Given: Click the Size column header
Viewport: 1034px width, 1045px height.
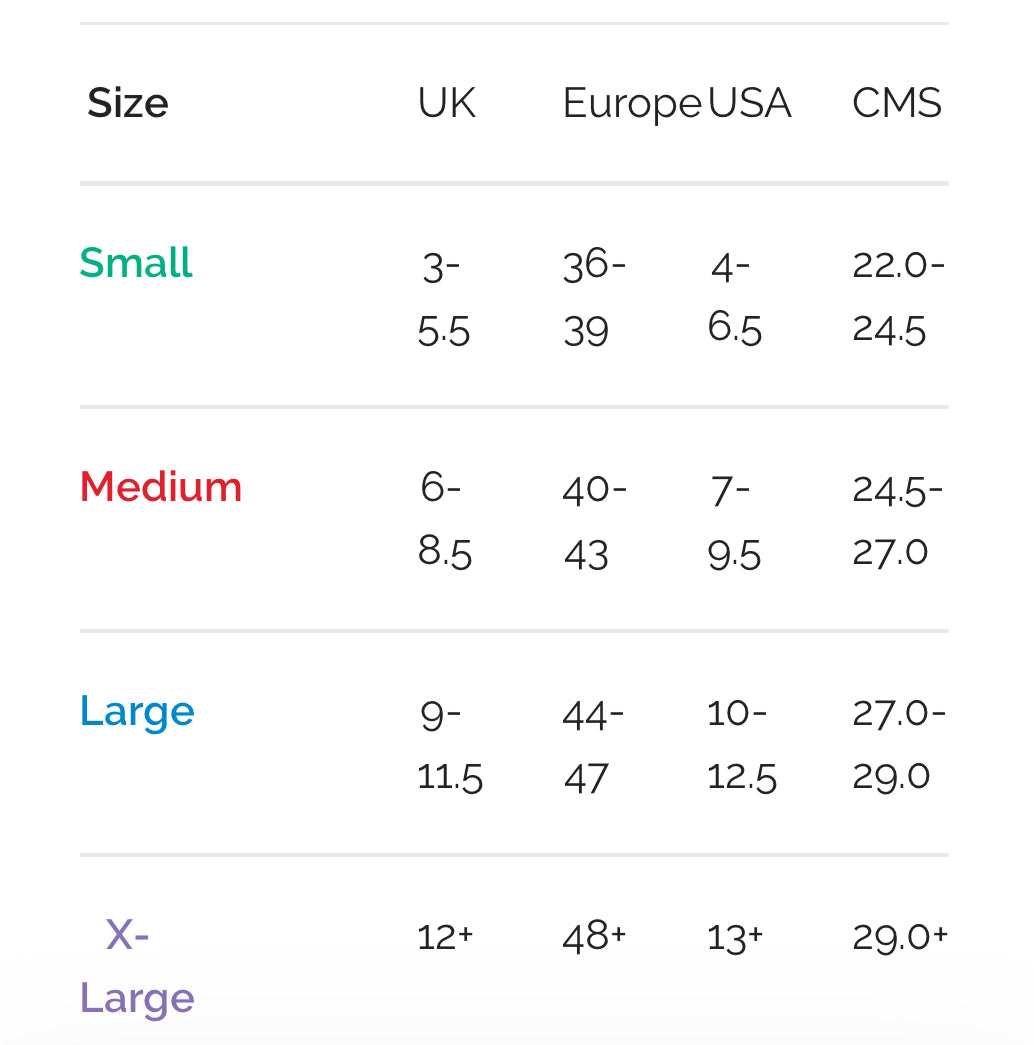Looking at the screenshot, I should pos(128,103).
